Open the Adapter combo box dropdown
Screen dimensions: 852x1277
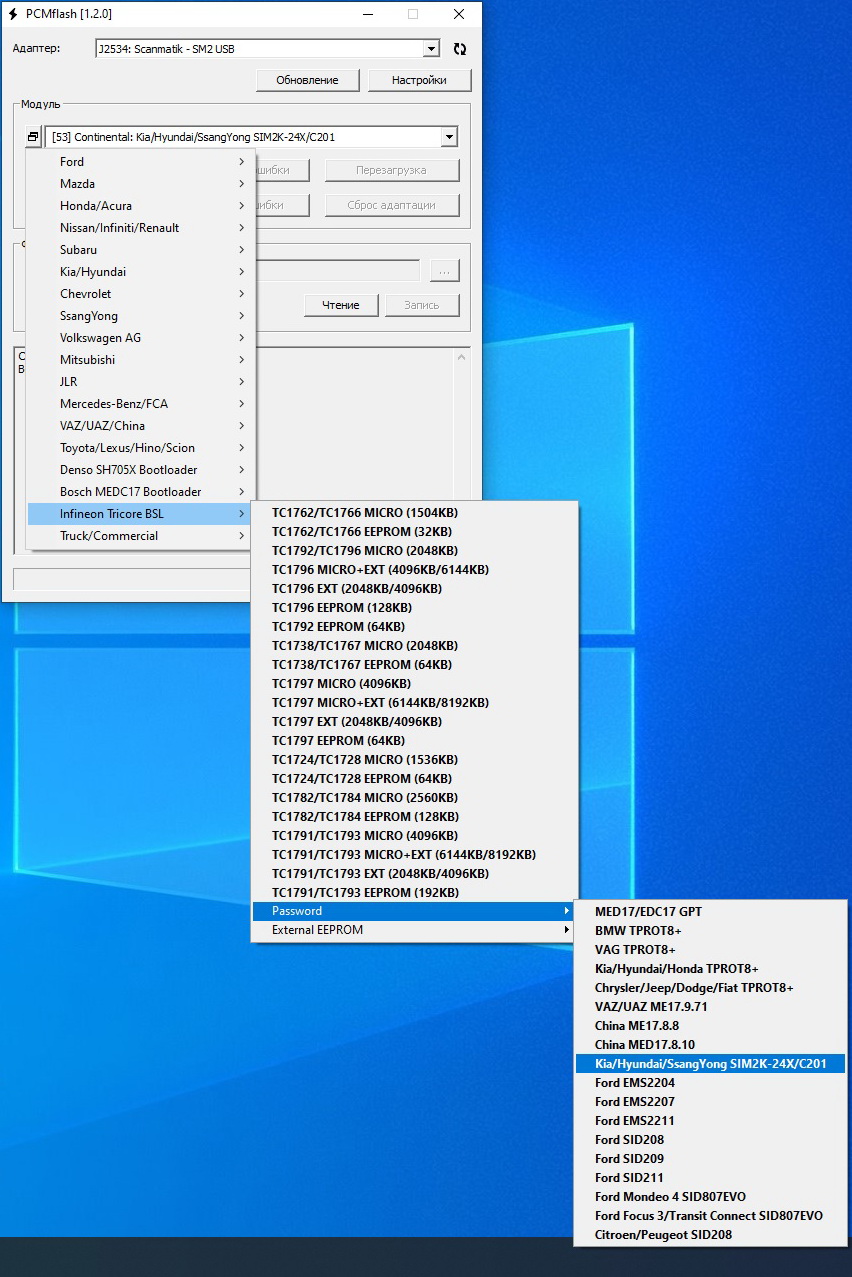click(x=431, y=49)
